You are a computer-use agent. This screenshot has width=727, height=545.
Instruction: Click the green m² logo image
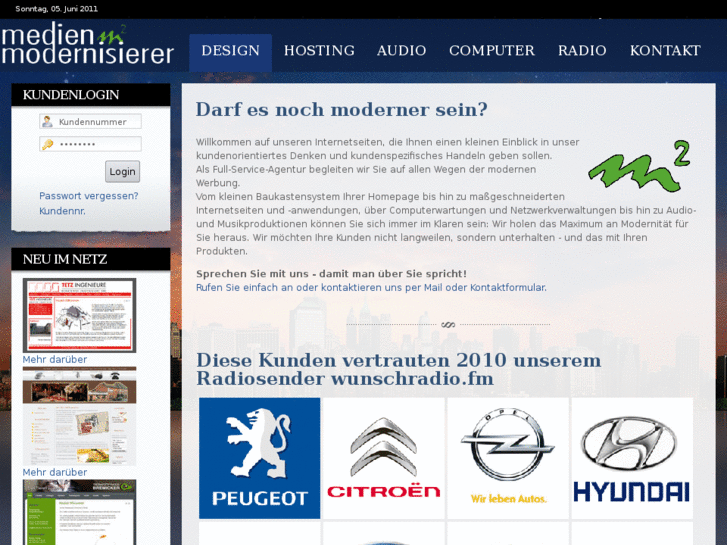pos(639,166)
